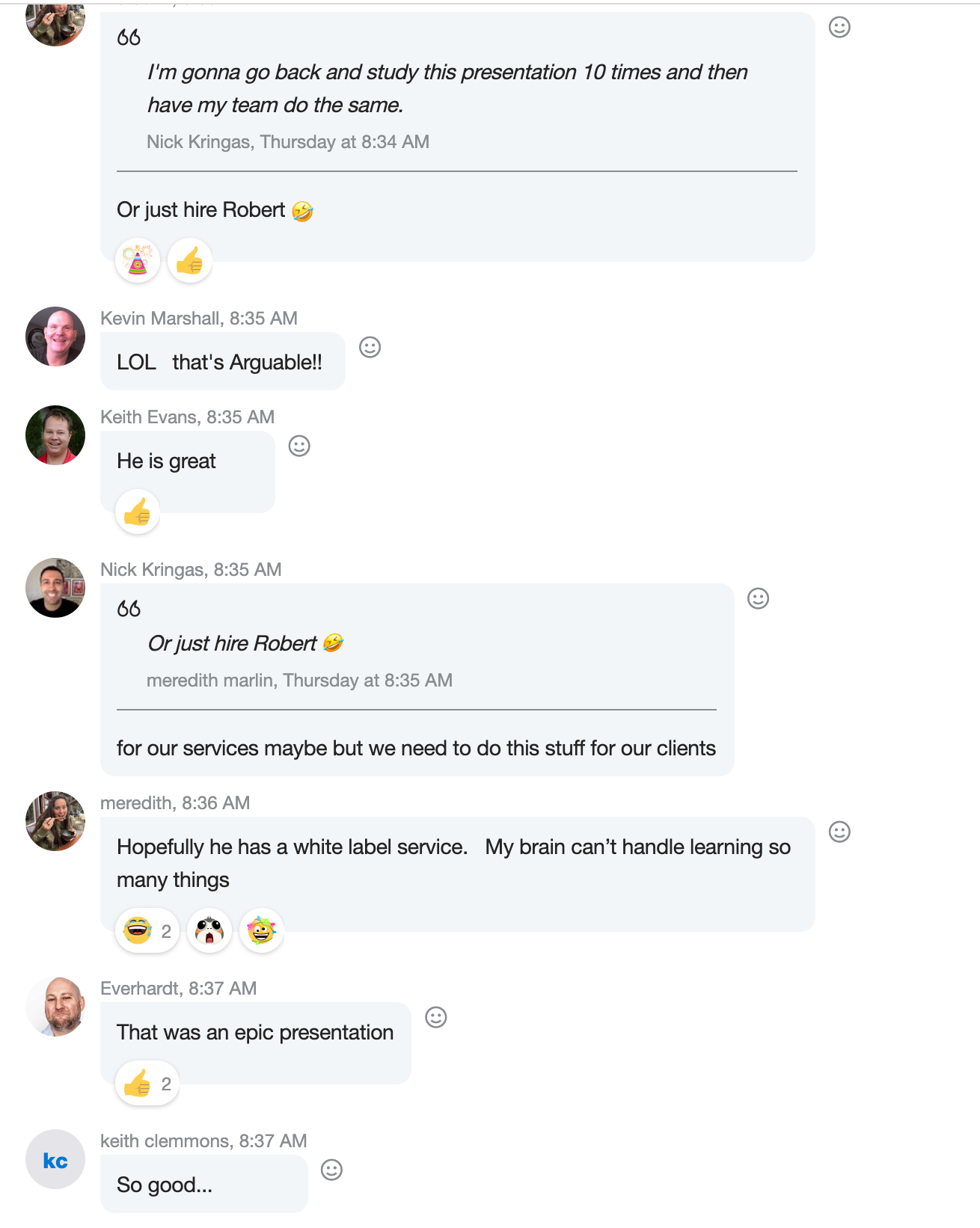The width and height of the screenshot is (980, 1228).
Task: Click Everhardt's profile photo
Action: click(x=55, y=1007)
